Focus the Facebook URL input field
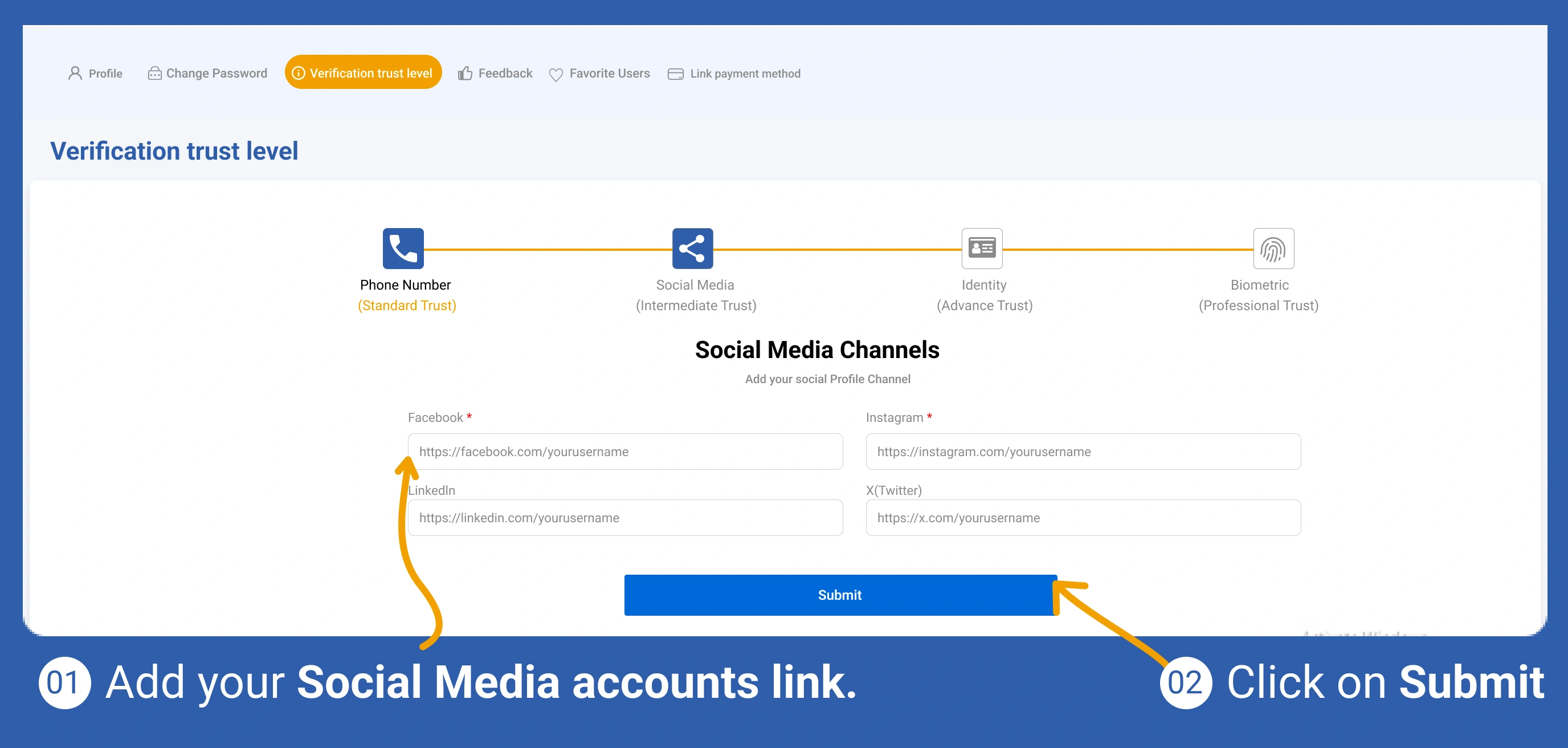 pos(625,452)
